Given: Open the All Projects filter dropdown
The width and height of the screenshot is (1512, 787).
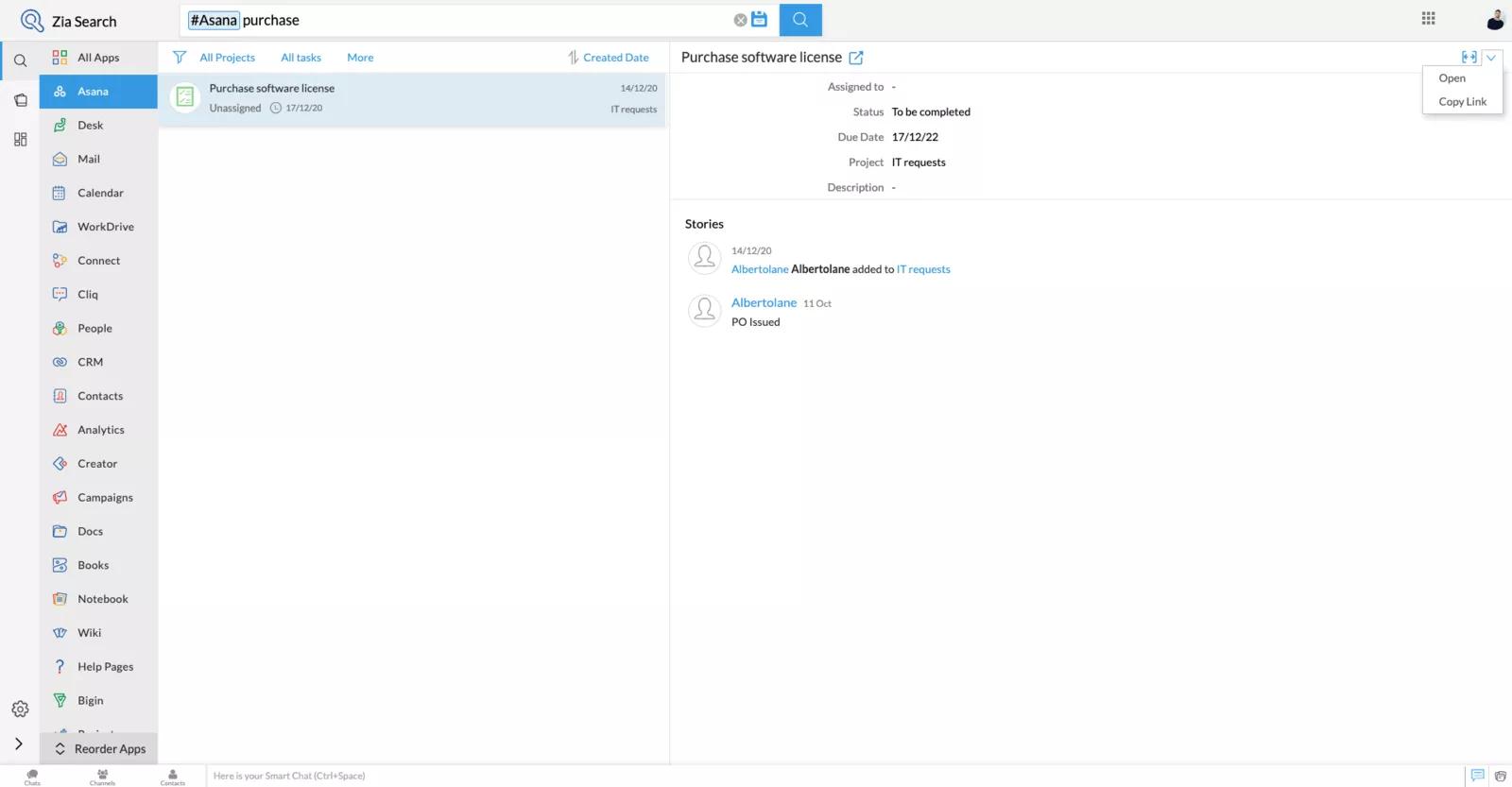Looking at the screenshot, I should pyautogui.click(x=227, y=58).
